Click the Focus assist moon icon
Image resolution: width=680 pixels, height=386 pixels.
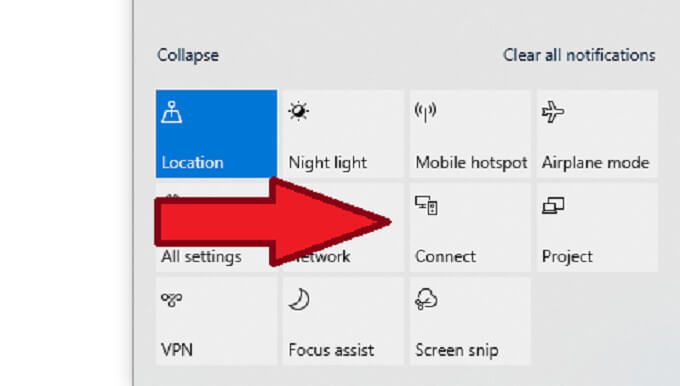(x=299, y=300)
